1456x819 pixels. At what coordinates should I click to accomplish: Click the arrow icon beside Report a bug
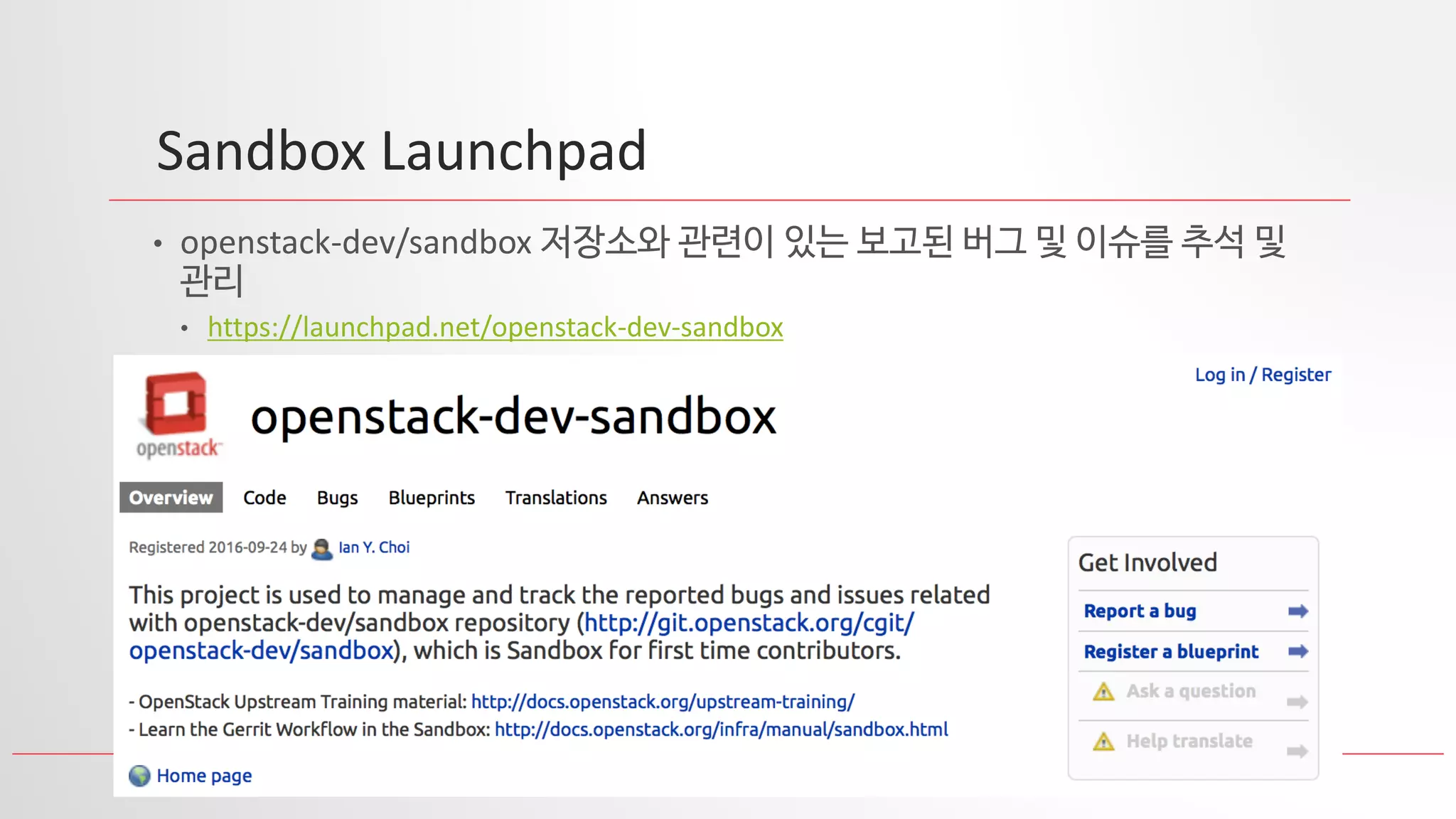1298,611
